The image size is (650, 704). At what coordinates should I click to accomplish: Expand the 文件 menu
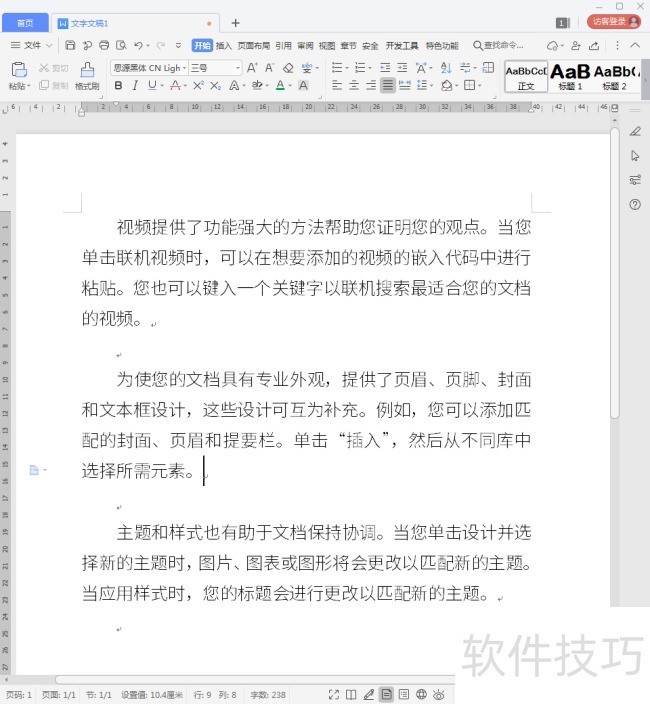coord(31,45)
